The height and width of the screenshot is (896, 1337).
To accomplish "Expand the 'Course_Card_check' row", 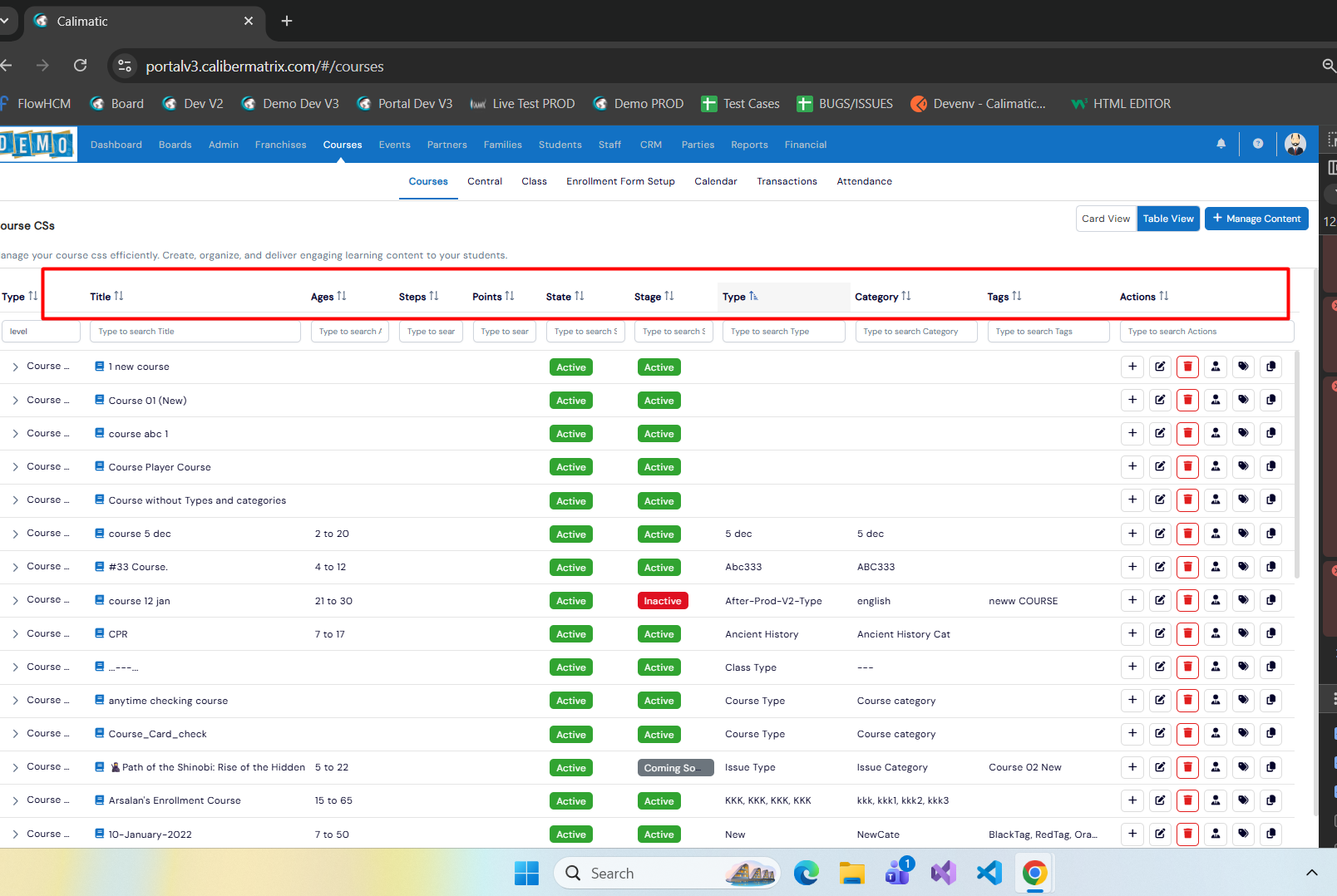I will pos(15,733).
